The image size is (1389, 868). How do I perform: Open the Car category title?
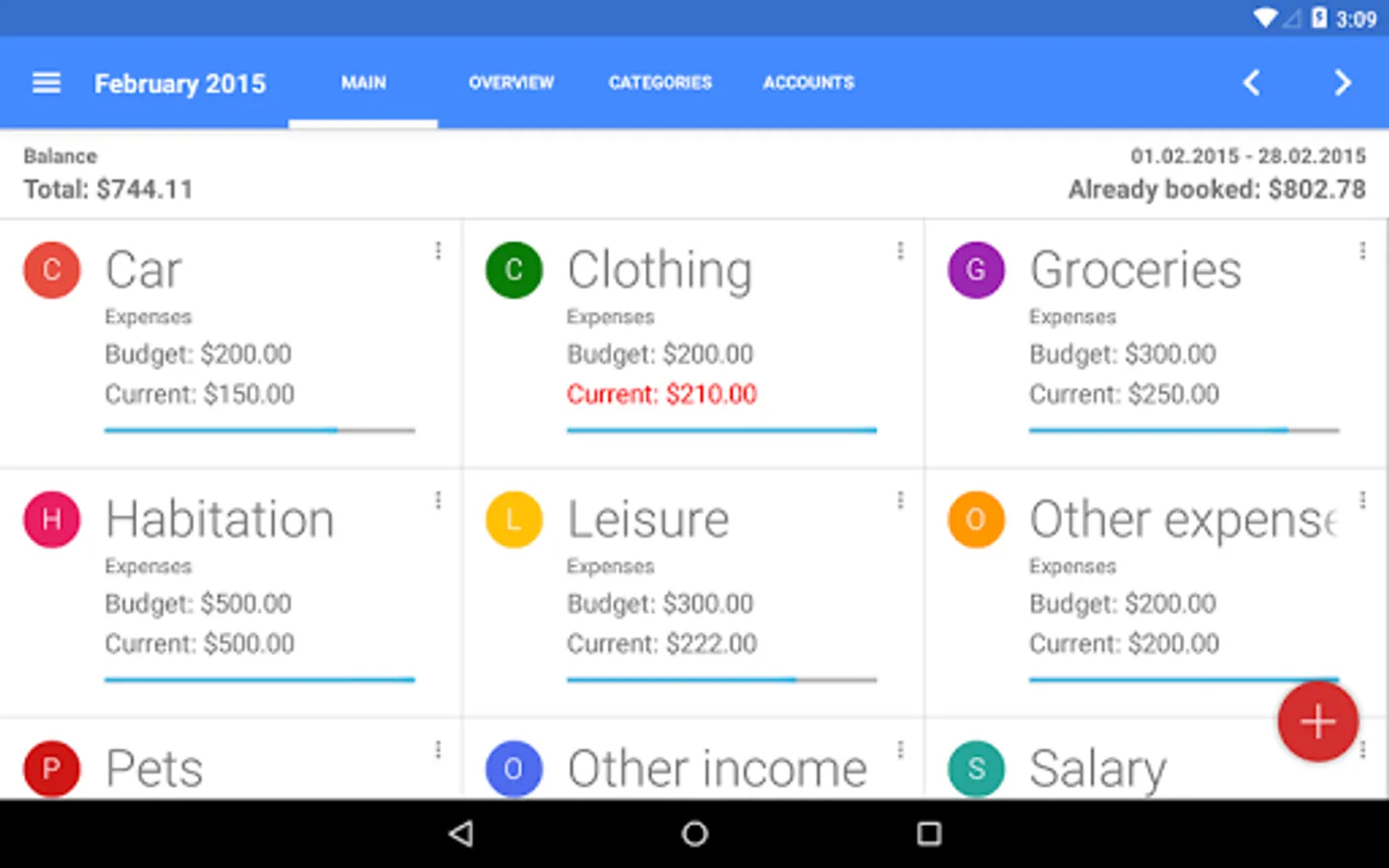144,270
